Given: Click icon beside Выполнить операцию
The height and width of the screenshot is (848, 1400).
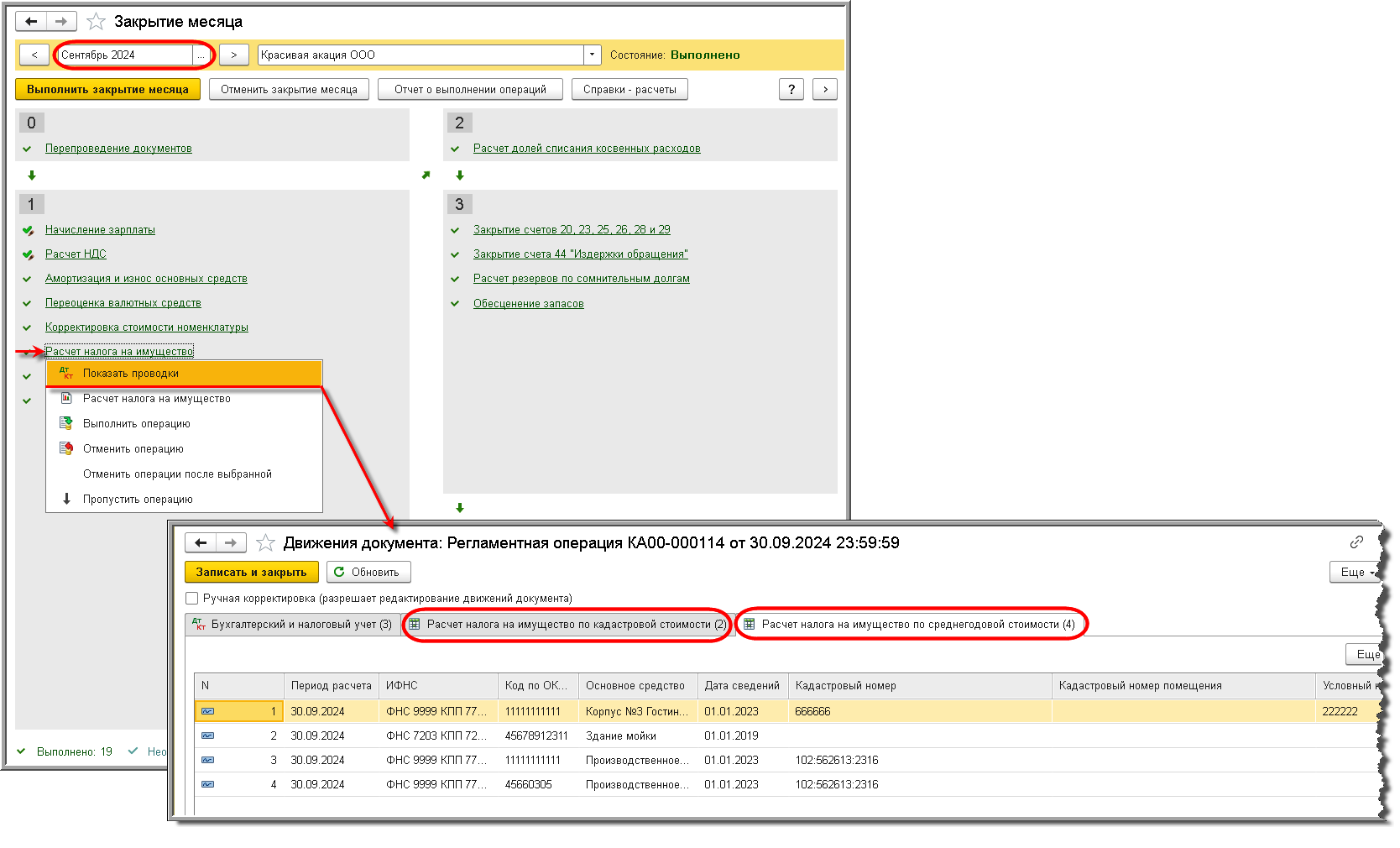Looking at the screenshot, I should point(66,423).
